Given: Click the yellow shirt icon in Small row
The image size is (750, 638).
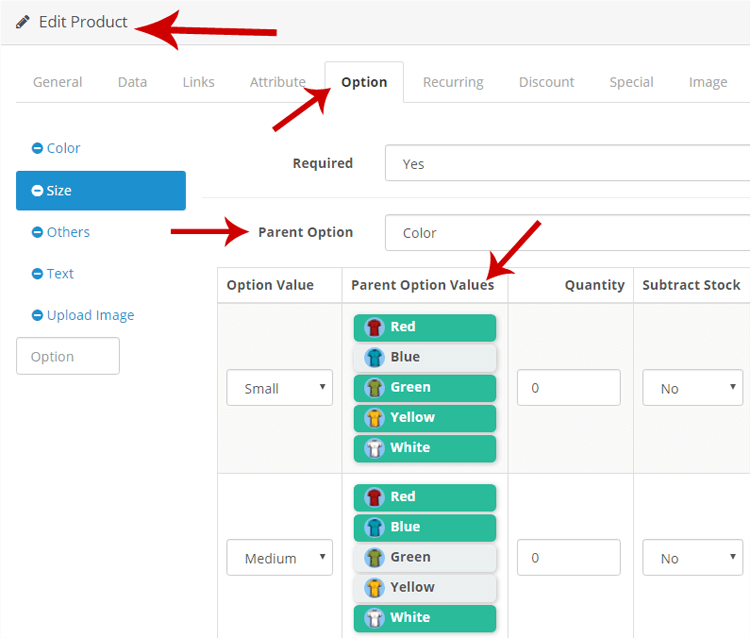Looking at the screenshot, I should [375, 418].
